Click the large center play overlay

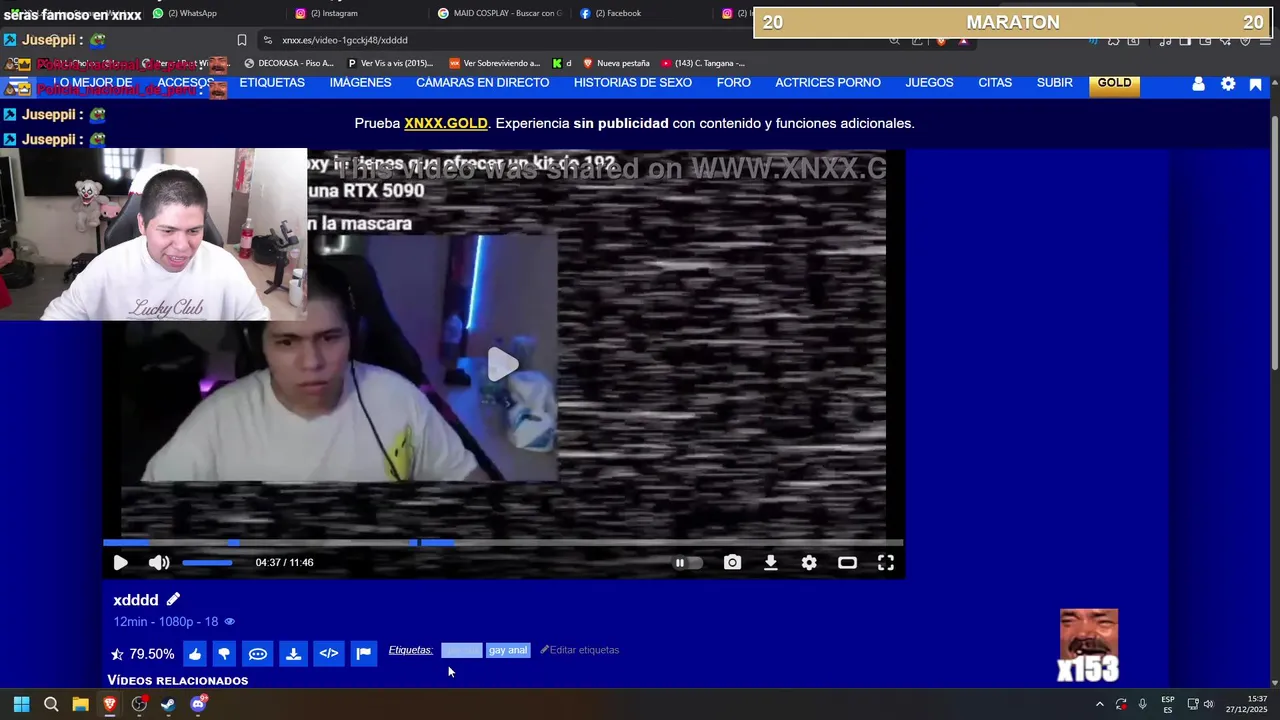503,365
